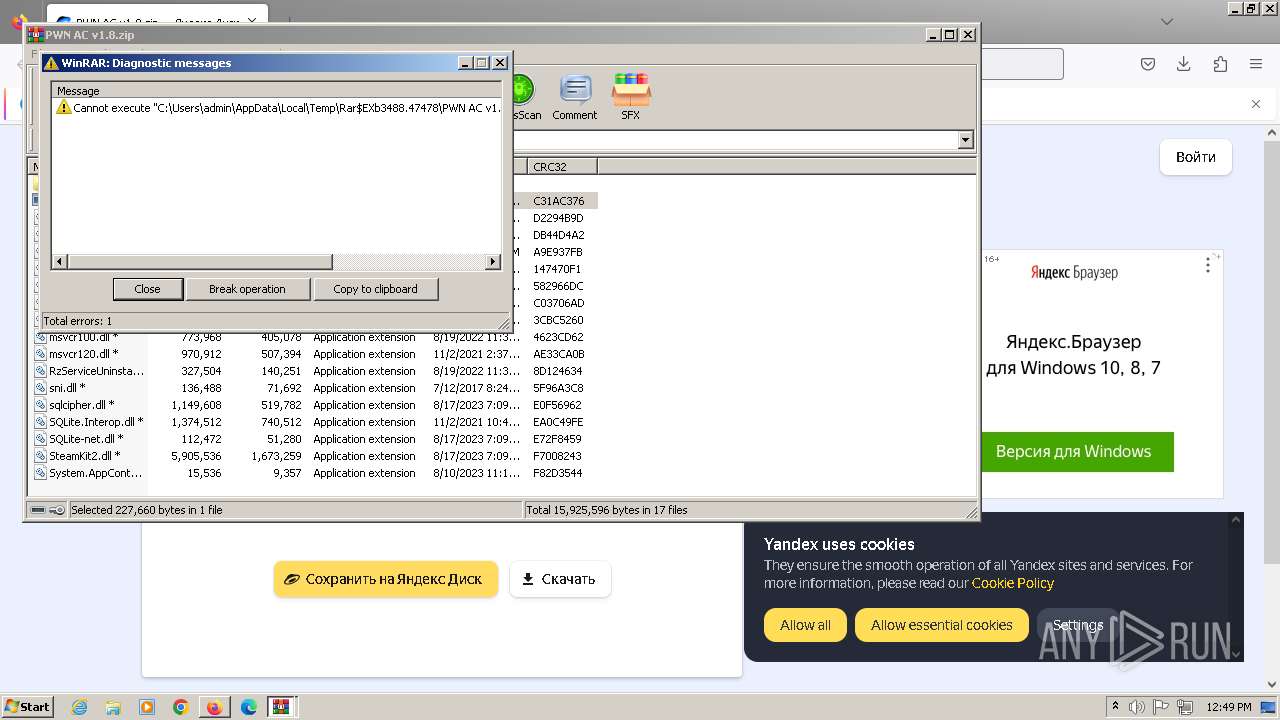Click the network tray icon
Viewport: 1280px width, 720px height.
coord(1185,707)
